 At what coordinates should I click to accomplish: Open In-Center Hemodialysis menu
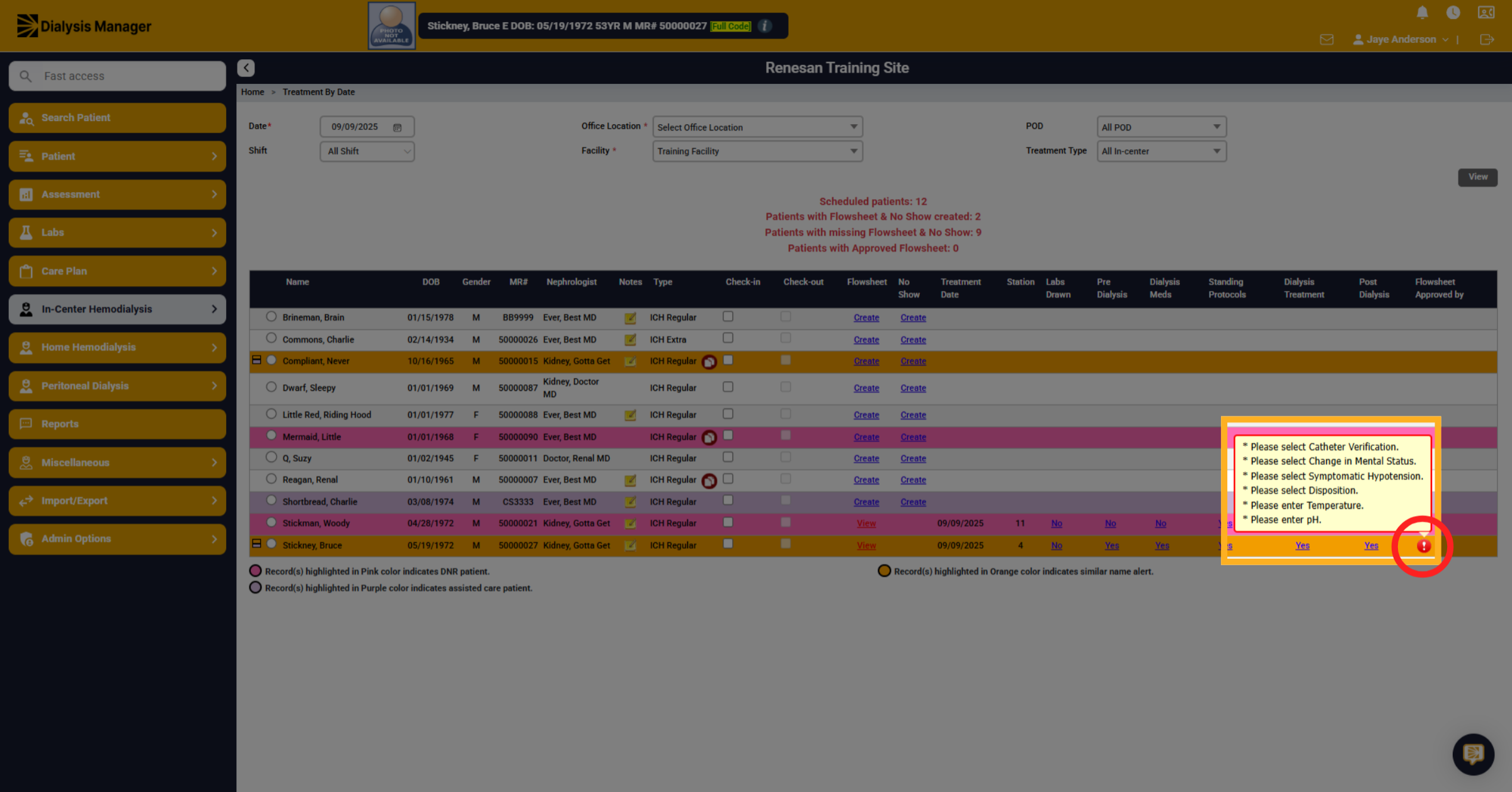(x=117, y=309)
